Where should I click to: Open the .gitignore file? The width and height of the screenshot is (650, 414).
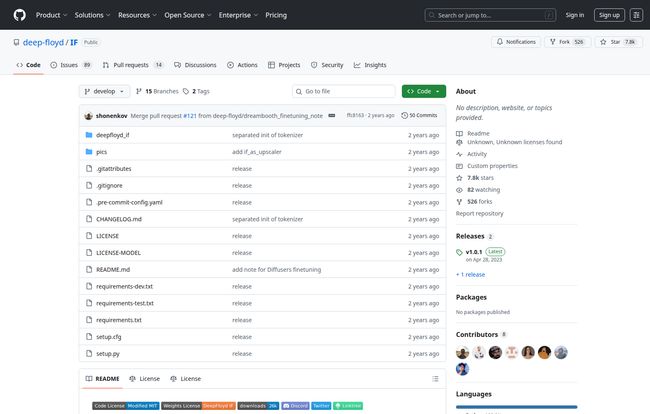pos(109,186)
